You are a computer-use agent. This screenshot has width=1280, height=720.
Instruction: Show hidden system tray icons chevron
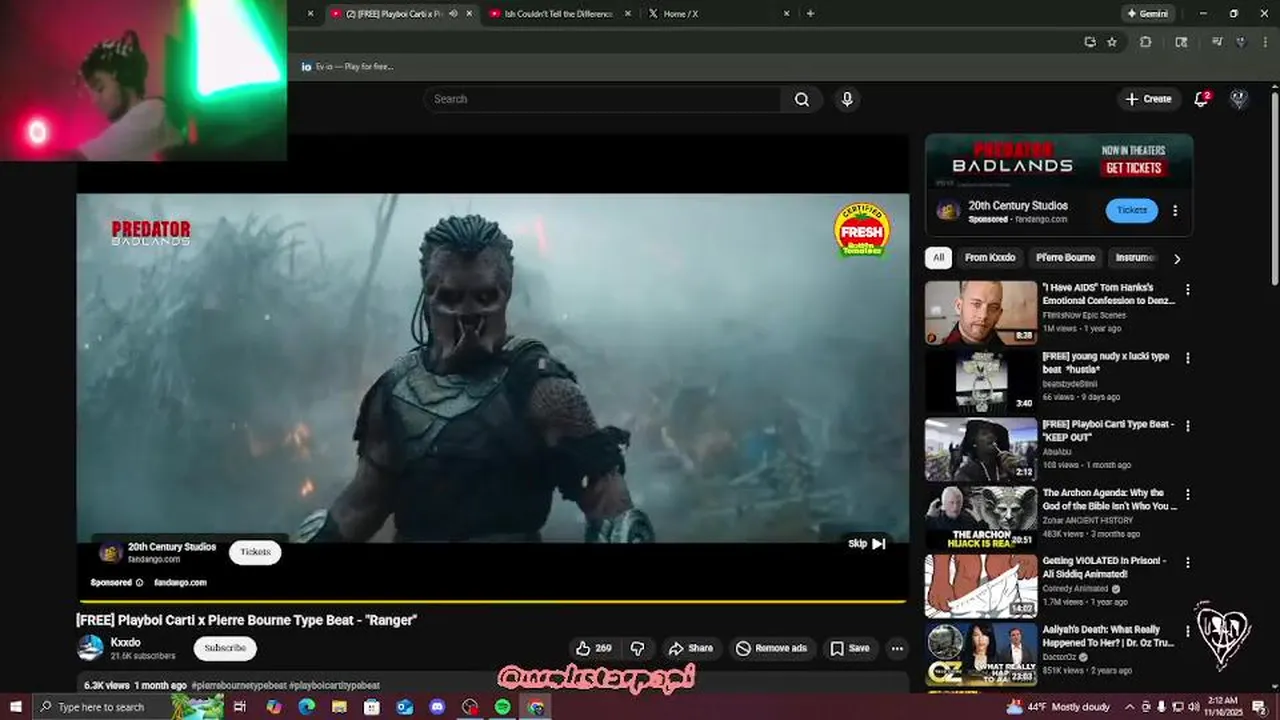pyautogui.click(x=1130, y=707)
